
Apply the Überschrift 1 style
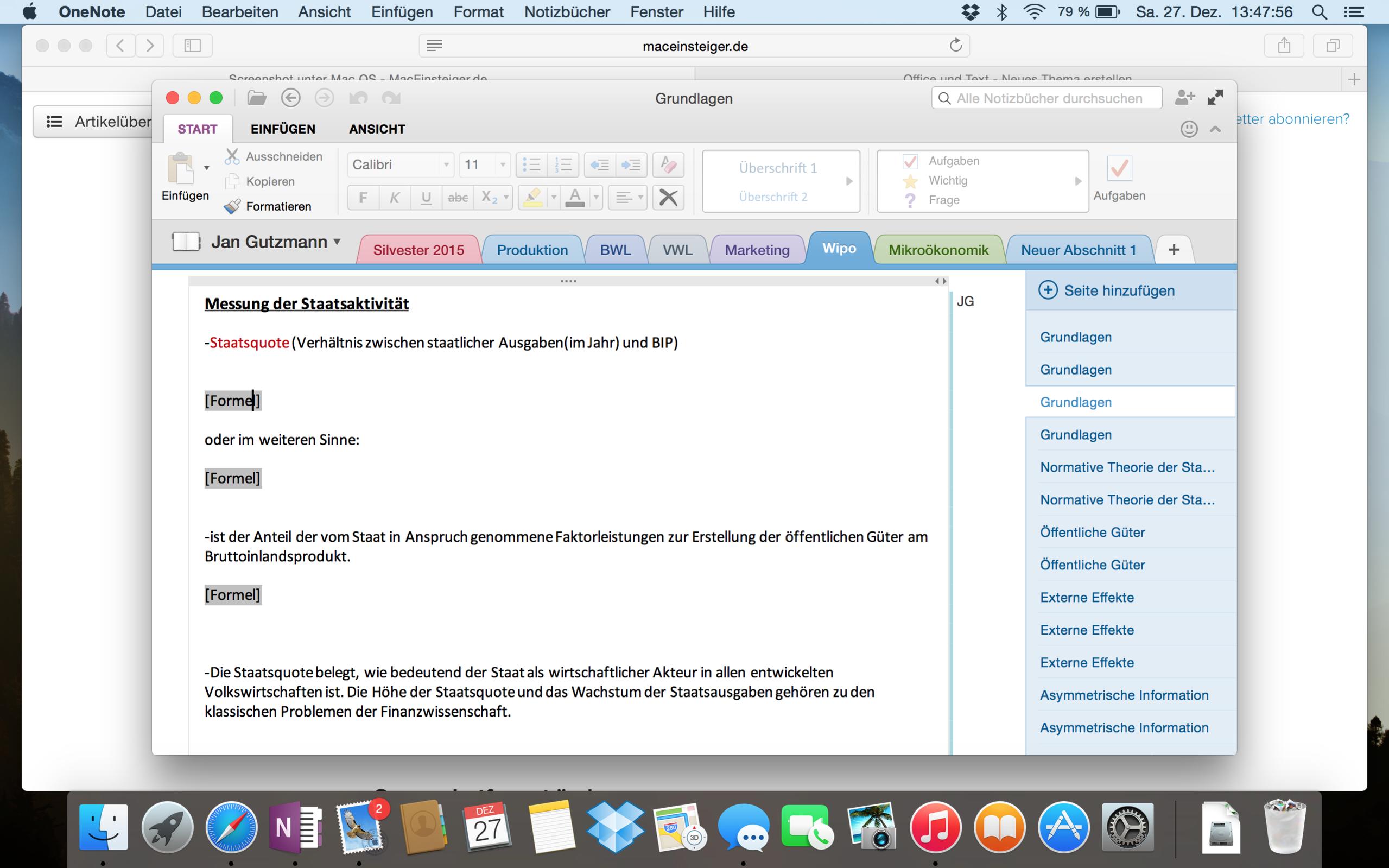[778, 168]
